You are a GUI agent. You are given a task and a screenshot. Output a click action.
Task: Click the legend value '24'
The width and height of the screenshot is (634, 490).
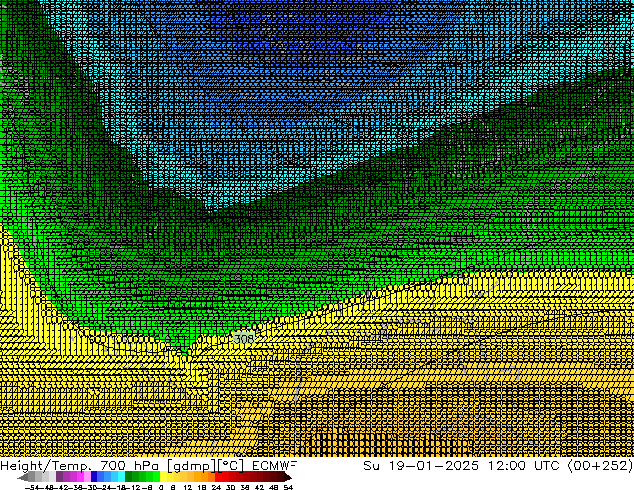[216, 487]
